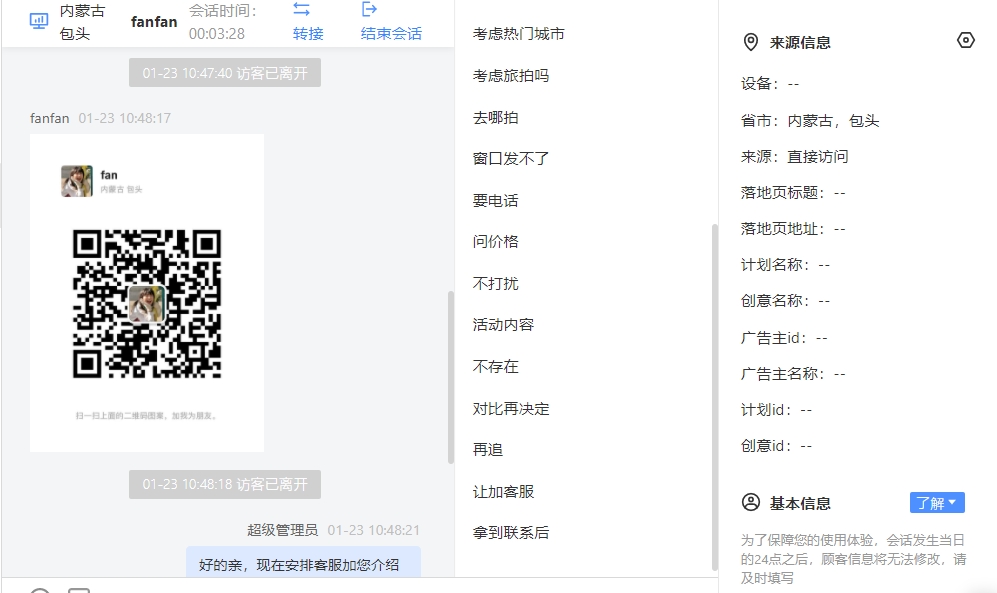Click the 计划名称 field
Viewport: 997px width, 593px height.
[x=786, y=265]
